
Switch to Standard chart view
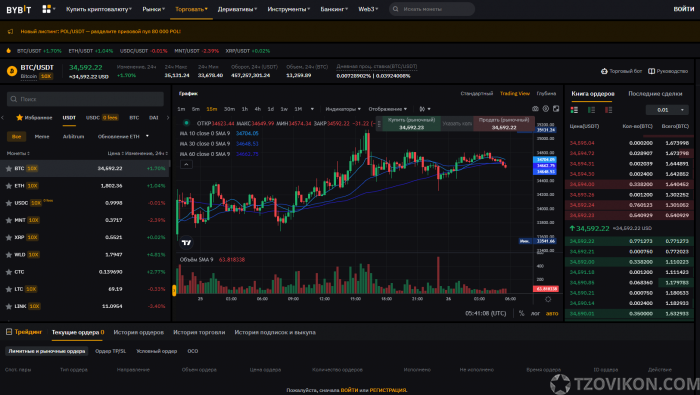click(x=477, y=94)
